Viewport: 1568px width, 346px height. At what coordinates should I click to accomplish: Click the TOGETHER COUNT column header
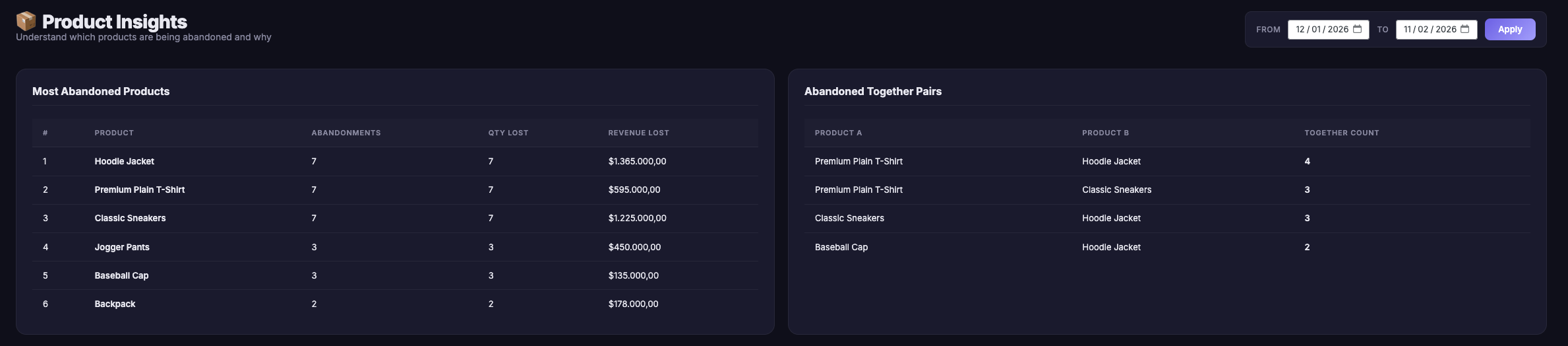tap(1341, 133)
